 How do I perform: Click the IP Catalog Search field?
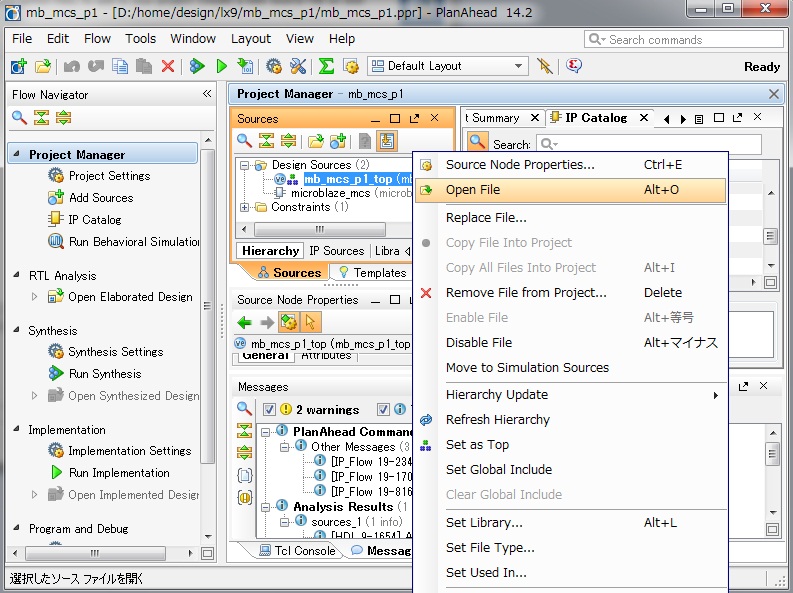point(649,144)
